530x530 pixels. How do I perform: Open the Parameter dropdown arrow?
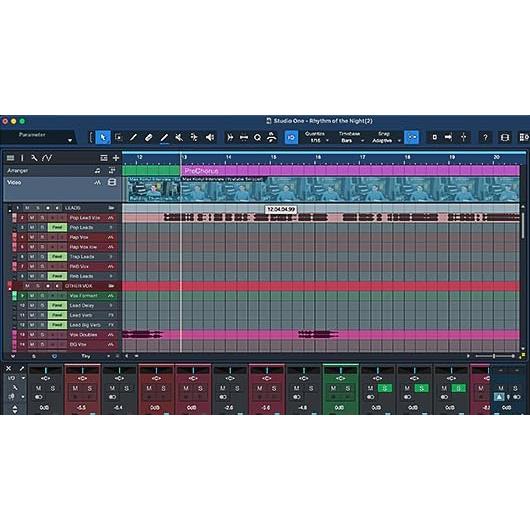70,140
